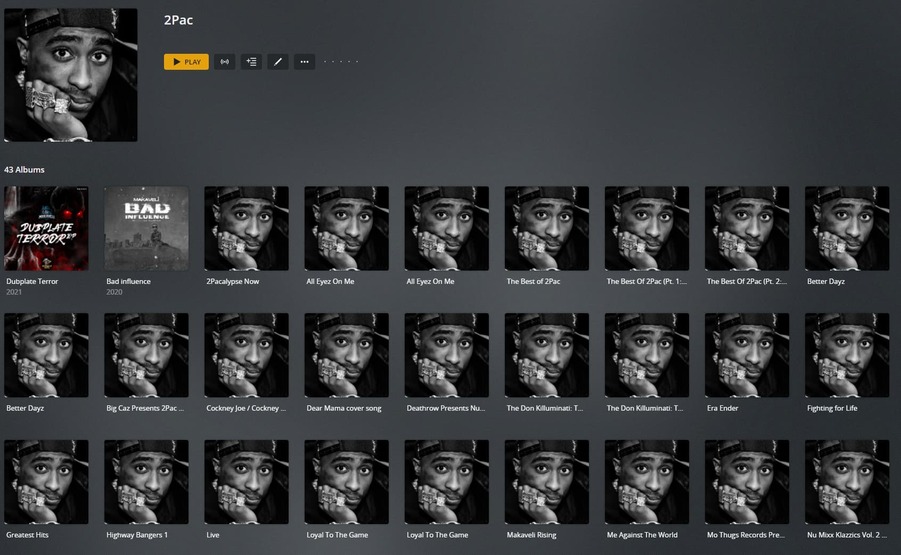Edit artist metadata with the pencil icon
The width and height of the screenshot is (901, 555).
[x=278, y=61]
